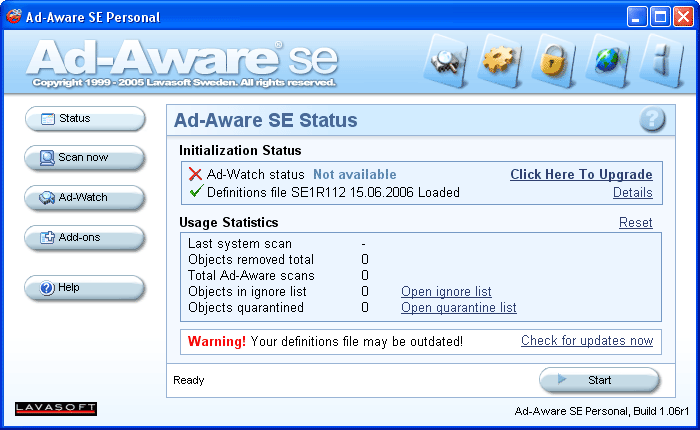Select Scan now in the sidebar
This screenshot has height=430, width=700.
[x=85, y=158]
